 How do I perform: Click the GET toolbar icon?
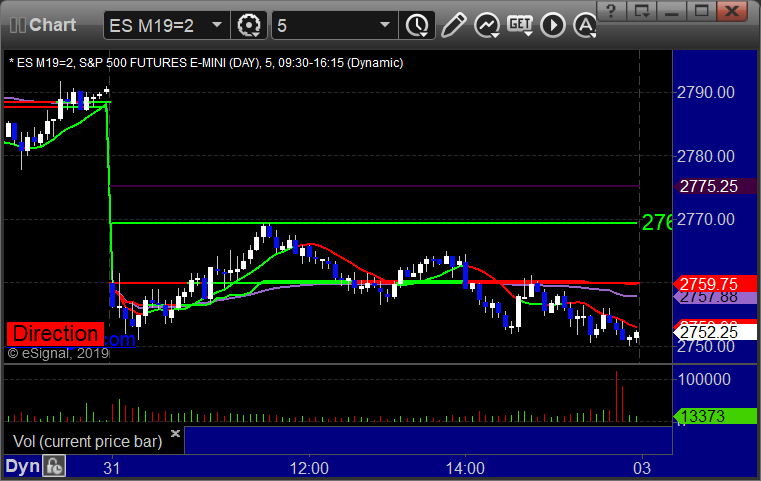[x=520, y=25]
